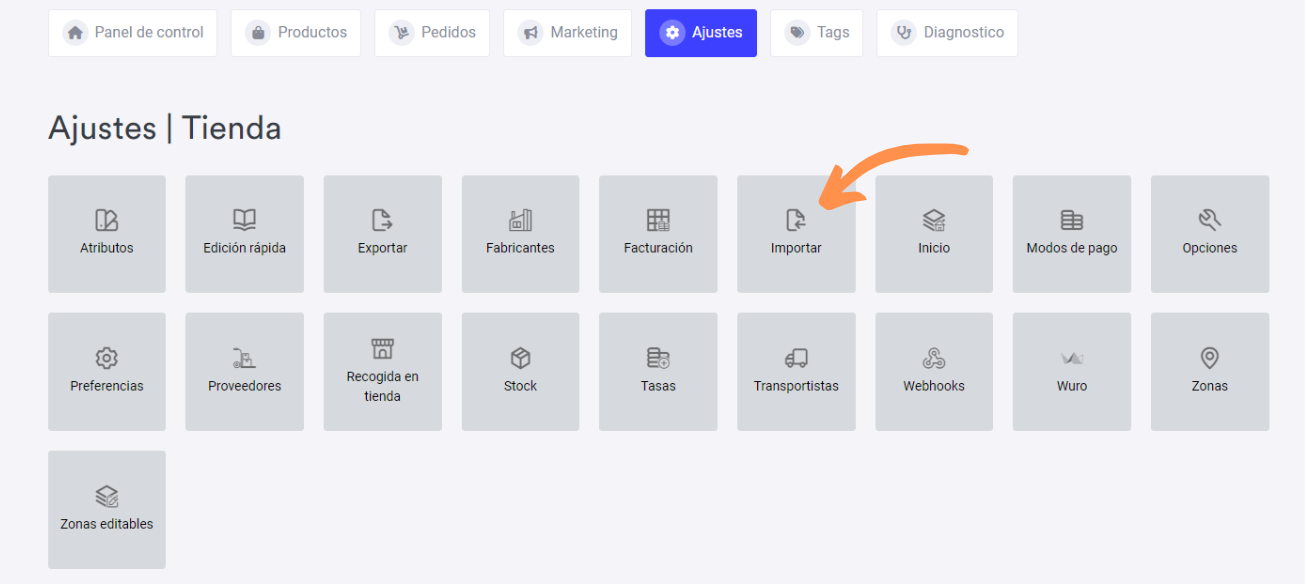Click the Transportistas truck icon tile
This screenshot has height=584, width=1307.
pos(796,372)
